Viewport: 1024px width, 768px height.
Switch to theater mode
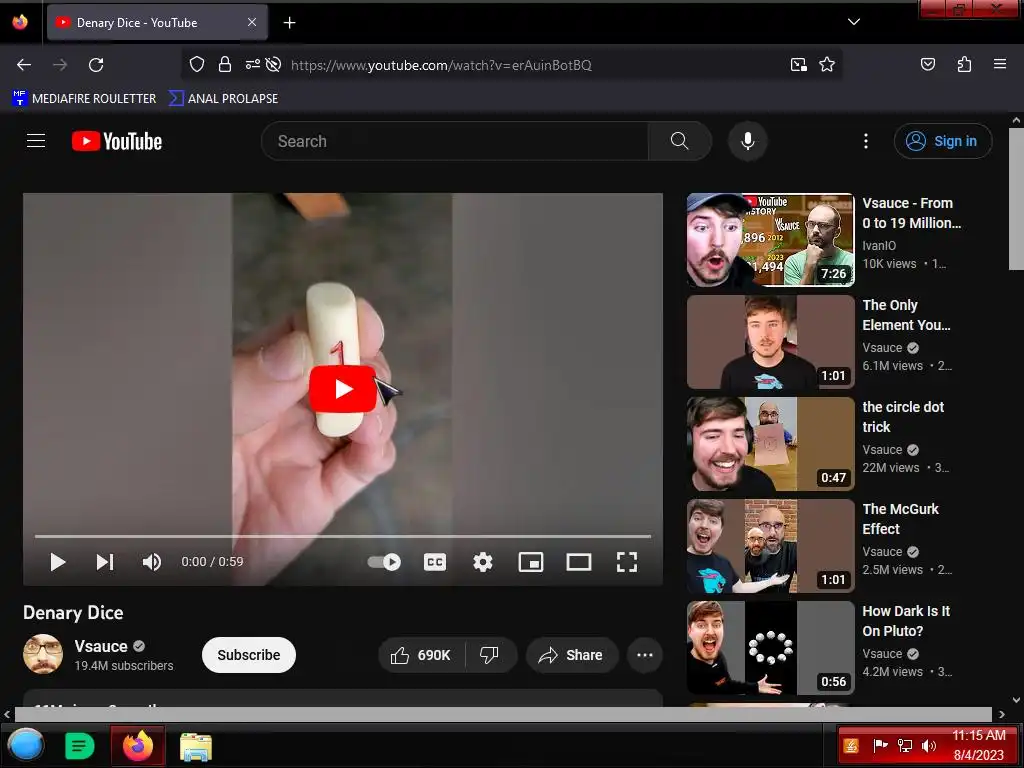pyautogui.click(x=579, y=562)
